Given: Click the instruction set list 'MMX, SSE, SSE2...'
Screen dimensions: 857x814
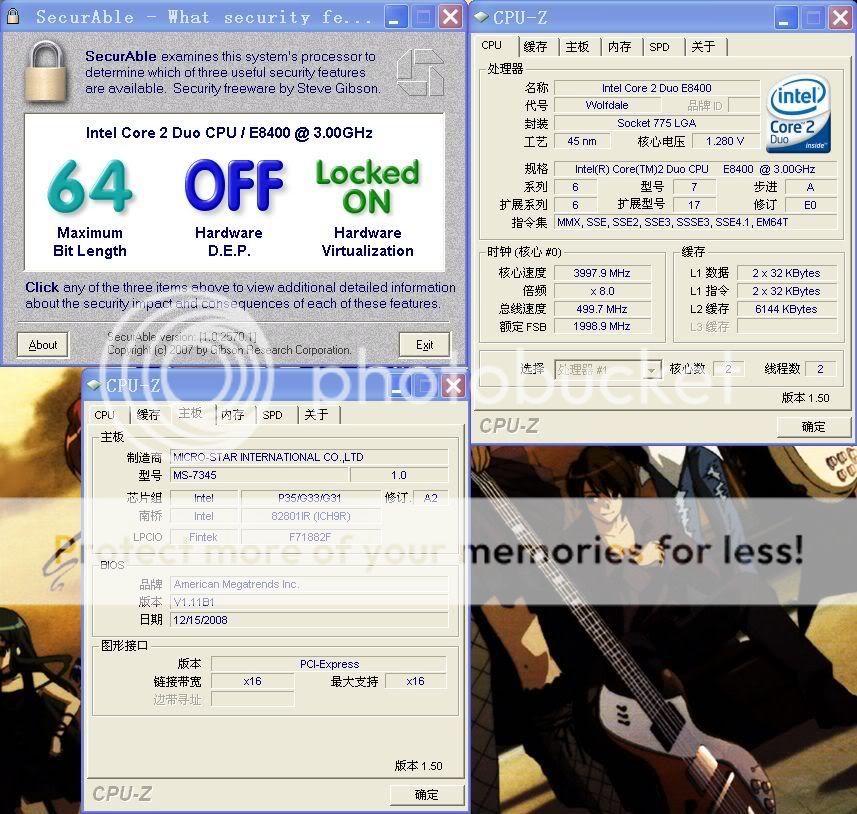Looking at the screenshot, I should (x=695, y=222).
